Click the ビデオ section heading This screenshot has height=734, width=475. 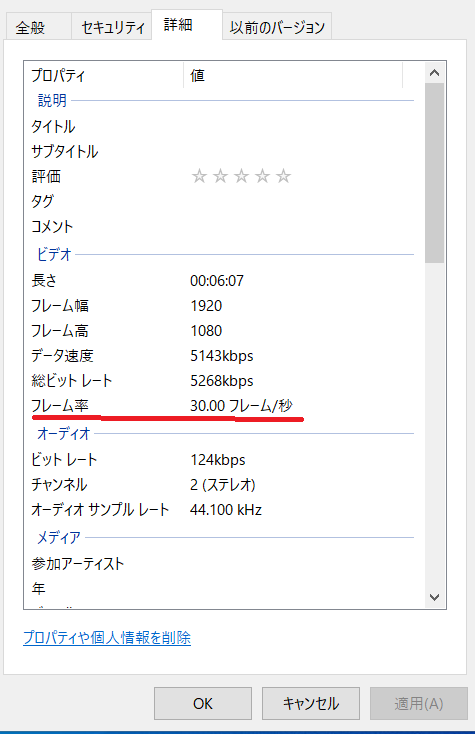[54, 254]
